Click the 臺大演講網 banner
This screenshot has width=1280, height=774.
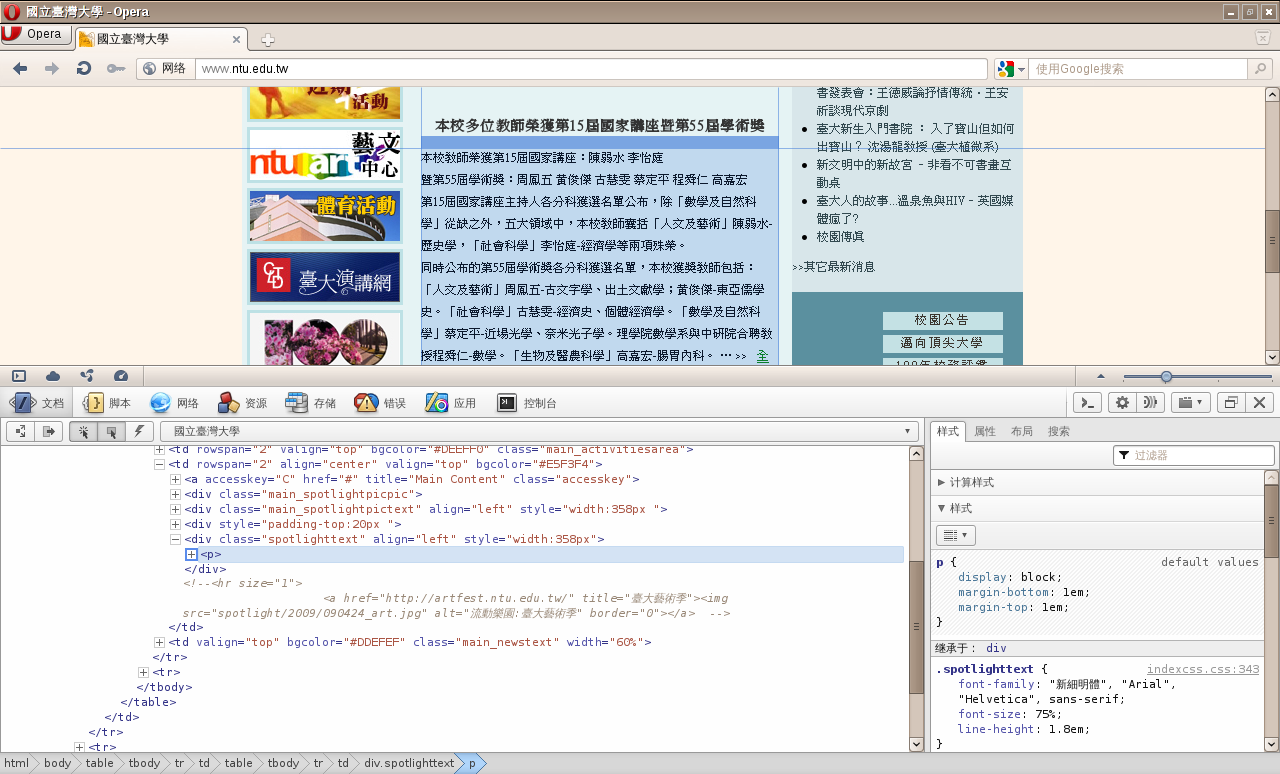tap(325, 277)
